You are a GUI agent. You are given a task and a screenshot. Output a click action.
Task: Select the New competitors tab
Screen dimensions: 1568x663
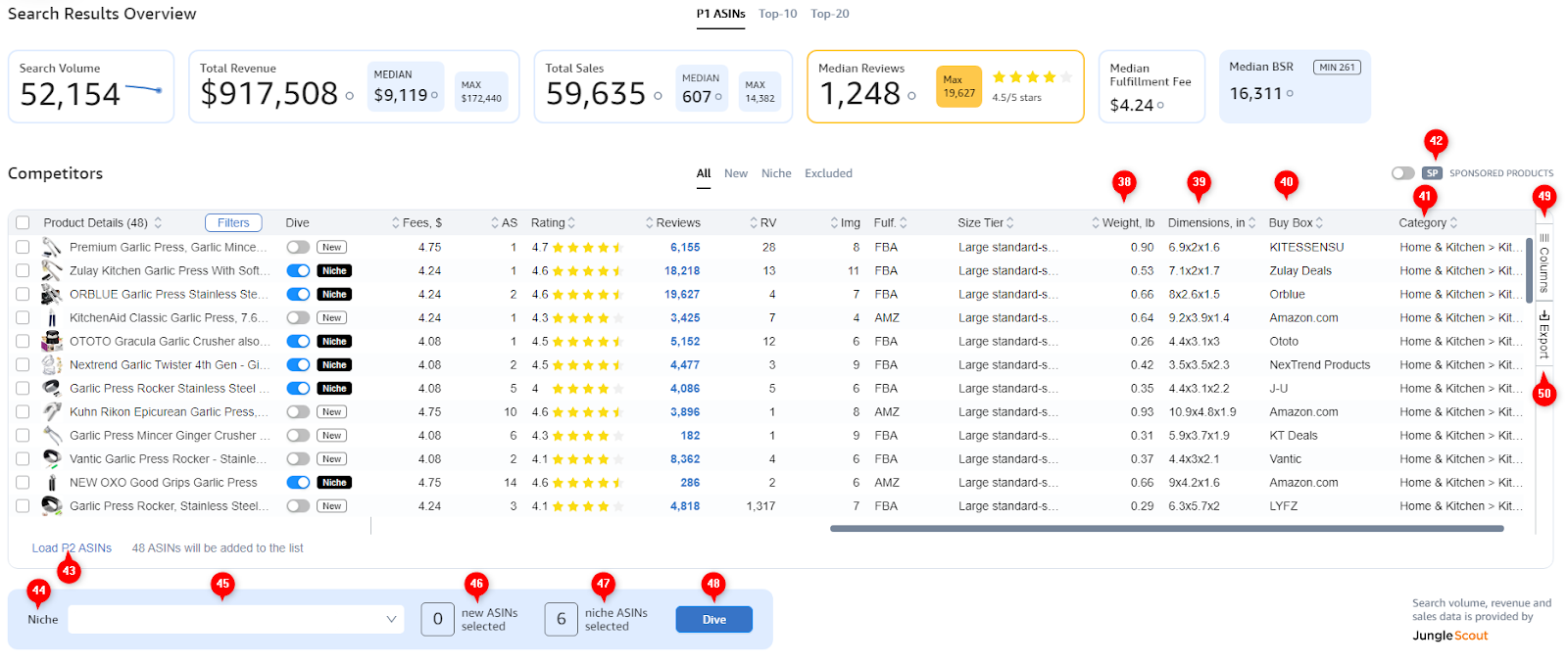[x=736, y=173]
